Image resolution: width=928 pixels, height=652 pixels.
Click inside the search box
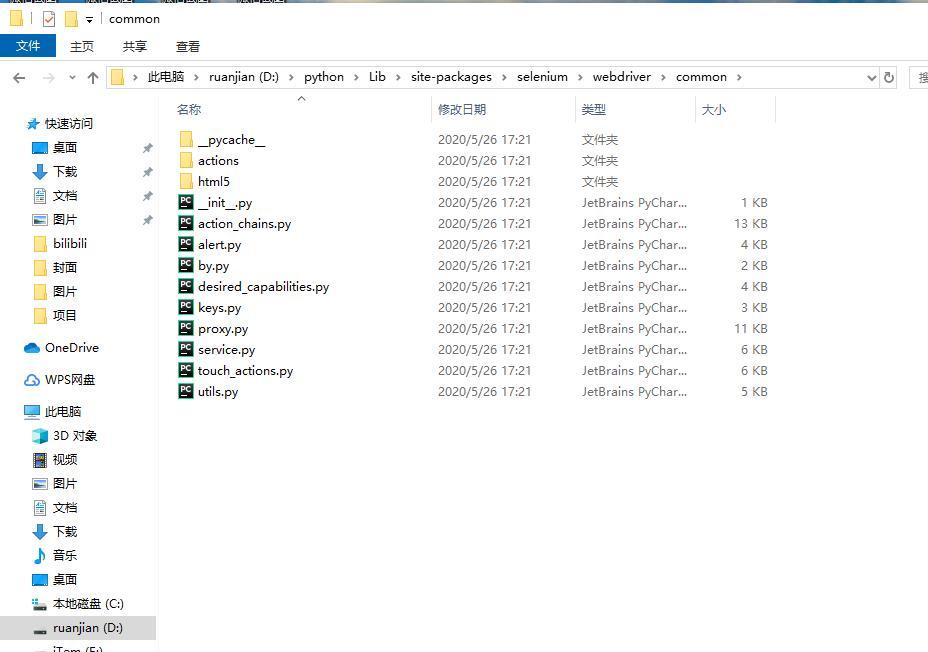point(920,77)
